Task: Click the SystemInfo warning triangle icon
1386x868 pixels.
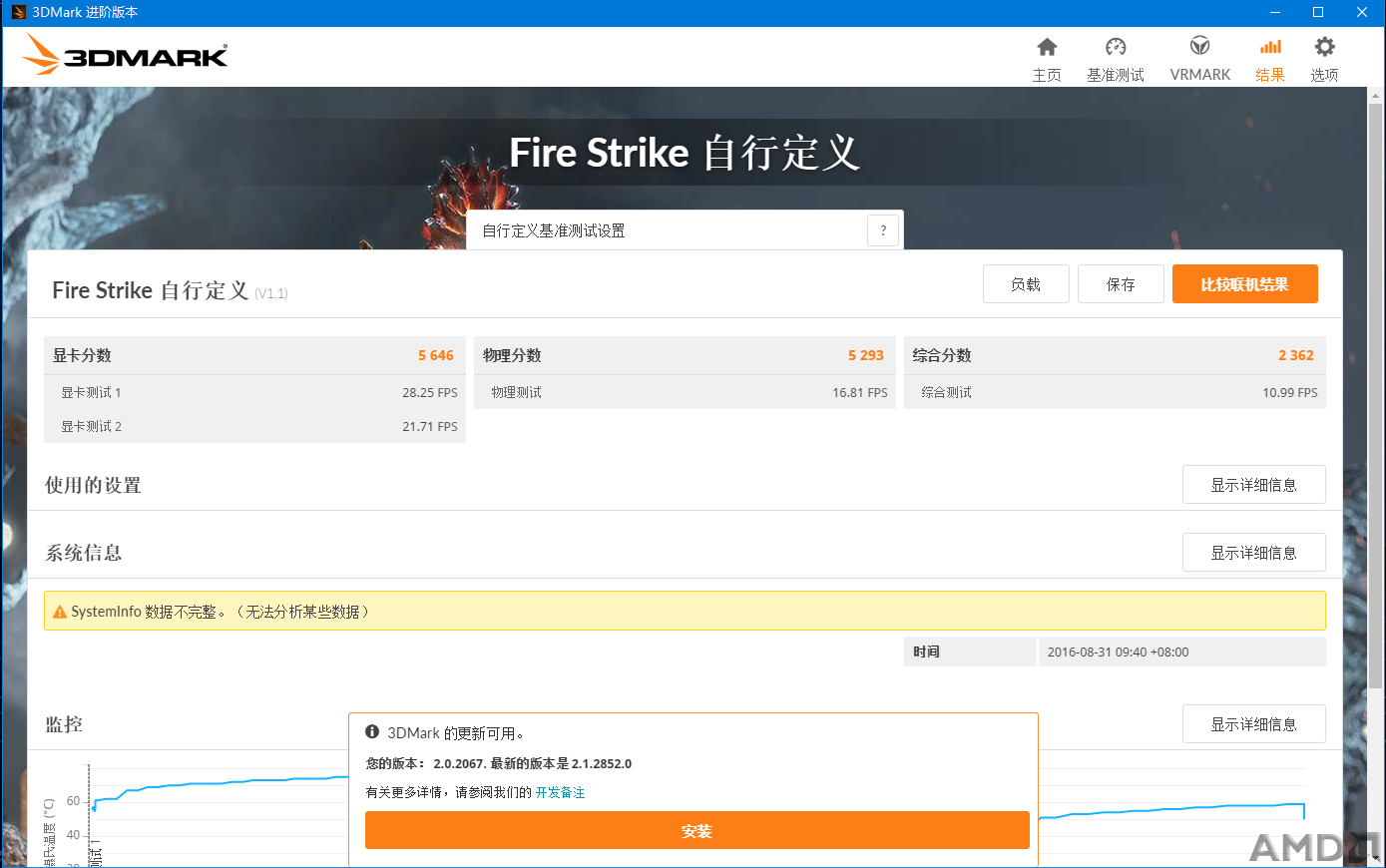Action: coord(60,613)
